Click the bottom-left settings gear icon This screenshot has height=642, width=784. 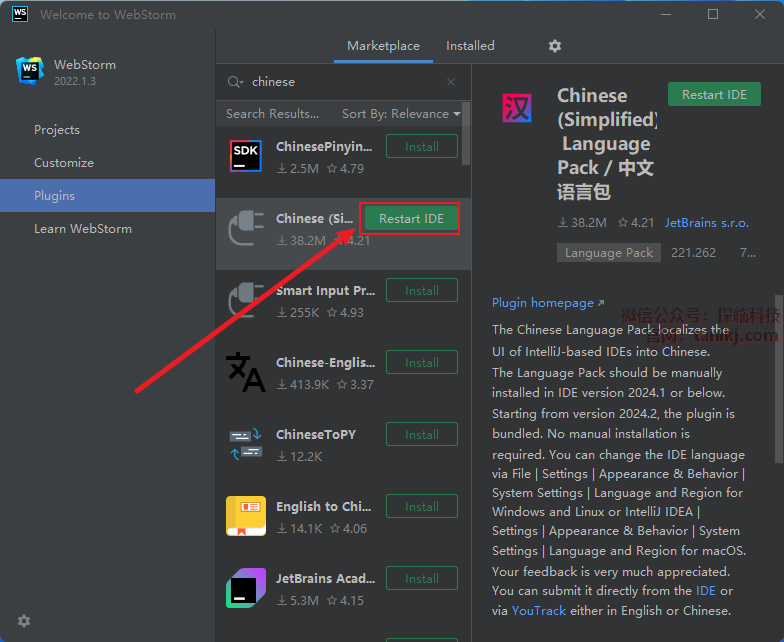24,621
